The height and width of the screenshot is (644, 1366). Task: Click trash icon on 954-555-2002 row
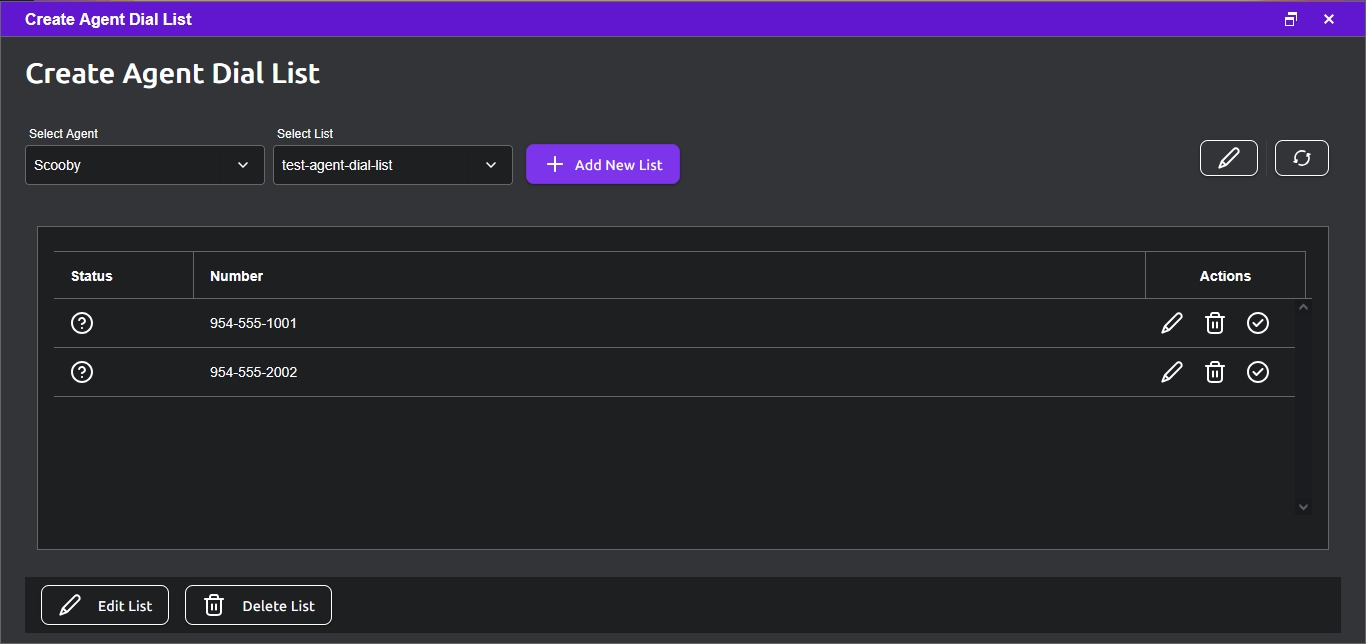[1215, 372]
